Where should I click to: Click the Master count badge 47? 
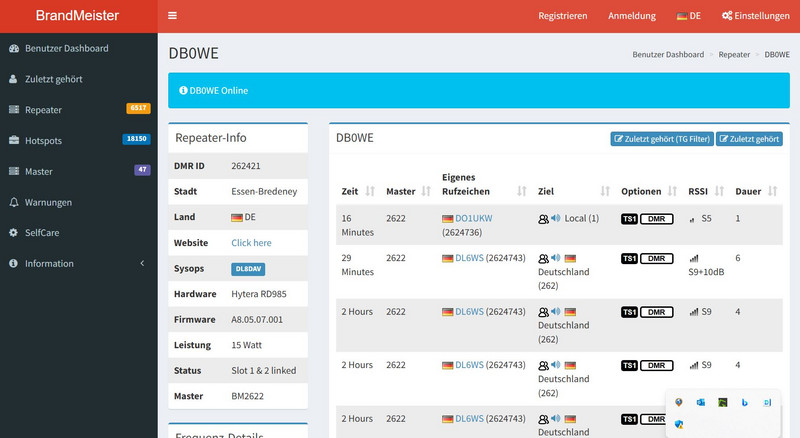142,169
